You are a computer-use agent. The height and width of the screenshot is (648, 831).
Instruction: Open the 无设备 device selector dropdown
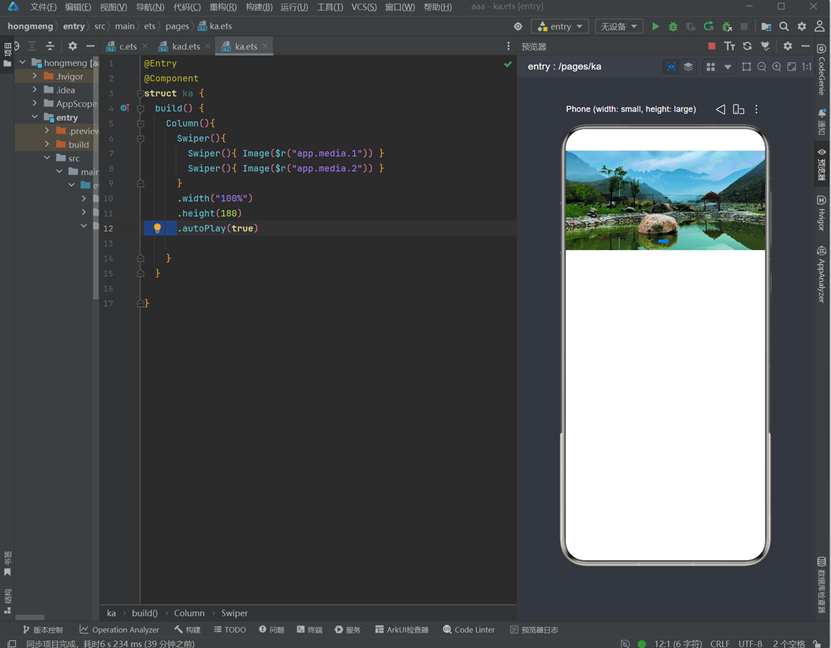619,26
